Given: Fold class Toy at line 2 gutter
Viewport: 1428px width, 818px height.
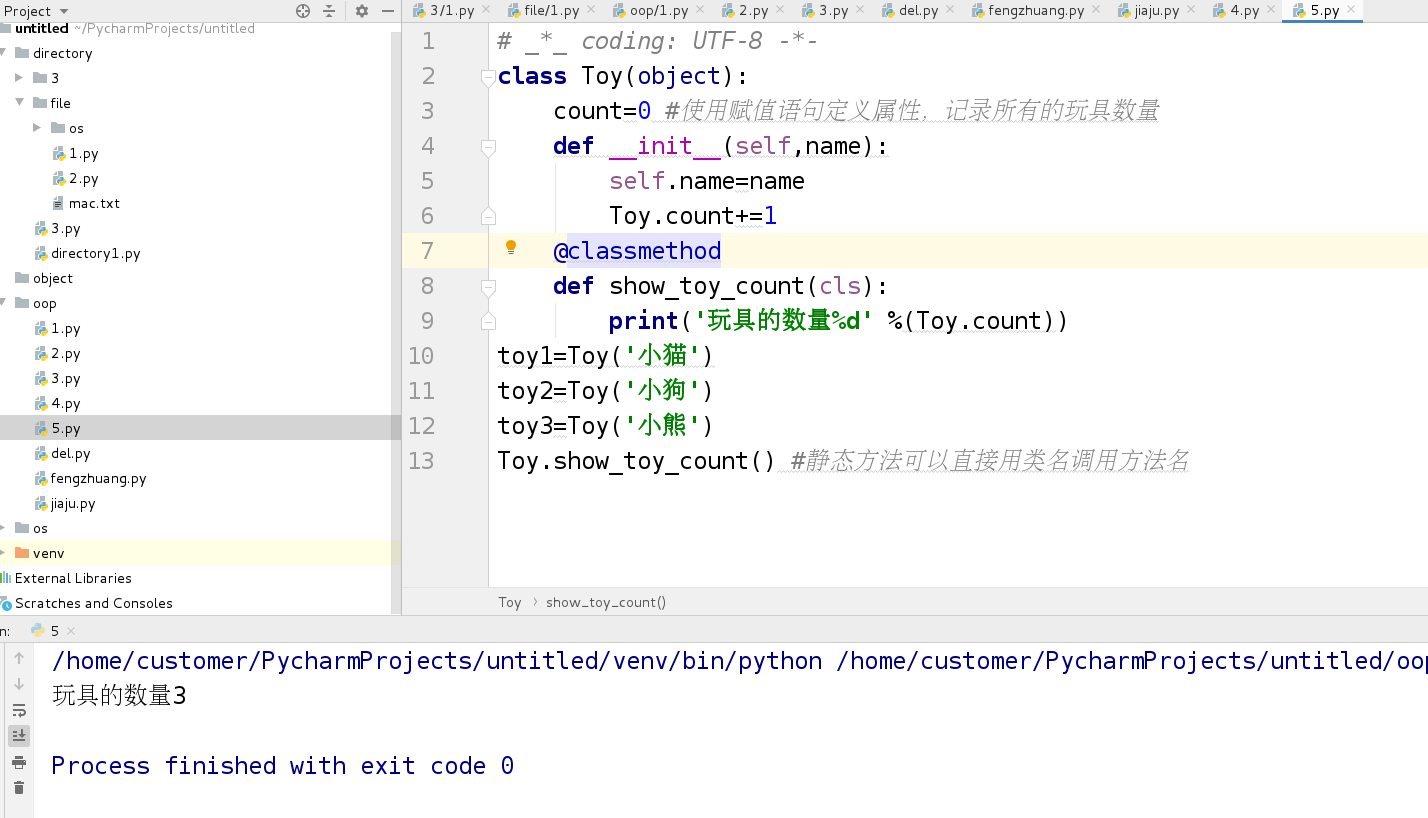Looking at the screenshot, I should pyautogui.click(x=488, y=77).
